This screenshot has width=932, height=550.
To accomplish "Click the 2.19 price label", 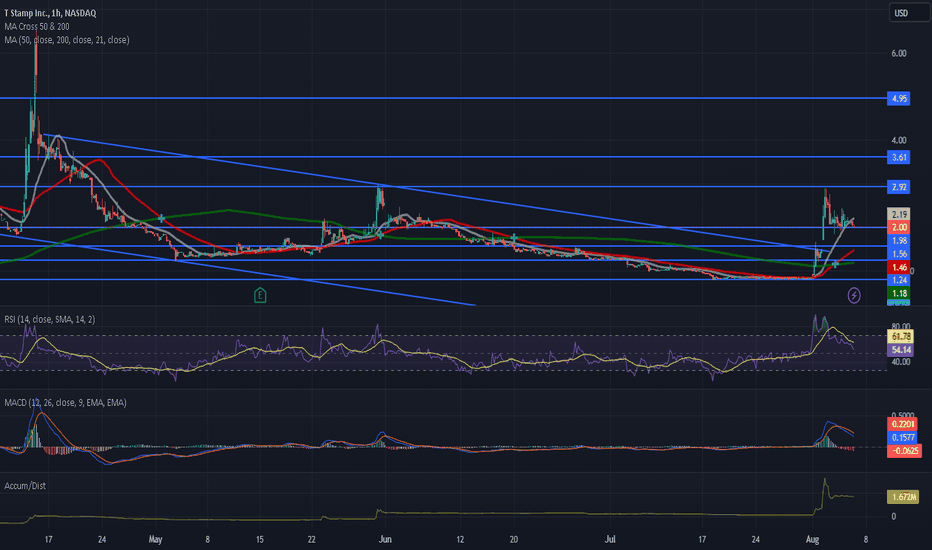I will (x=899, y=214).
